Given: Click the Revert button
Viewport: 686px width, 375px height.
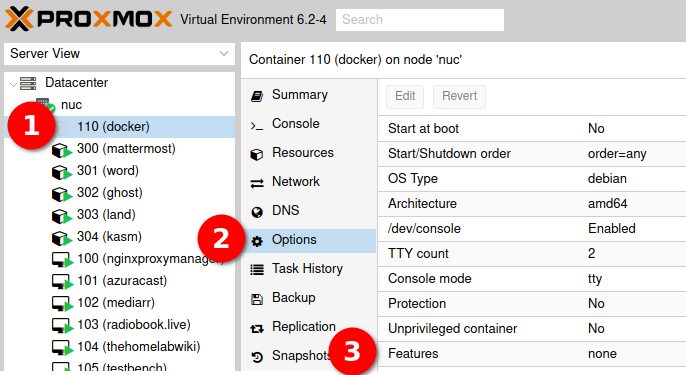Looking at the screenshot, I should [459, 96].
